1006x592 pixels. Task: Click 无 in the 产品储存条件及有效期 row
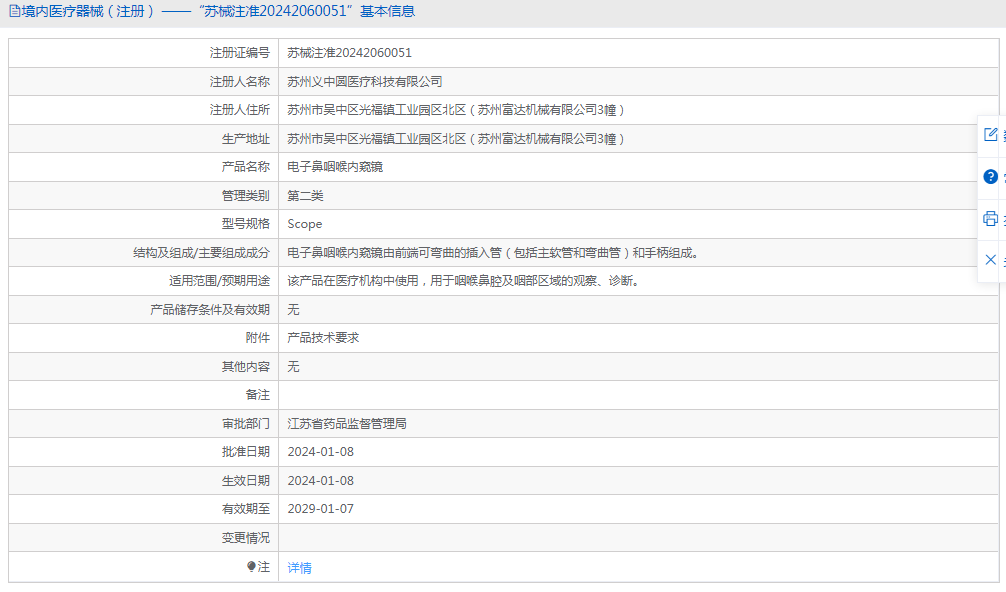(293, 310)
